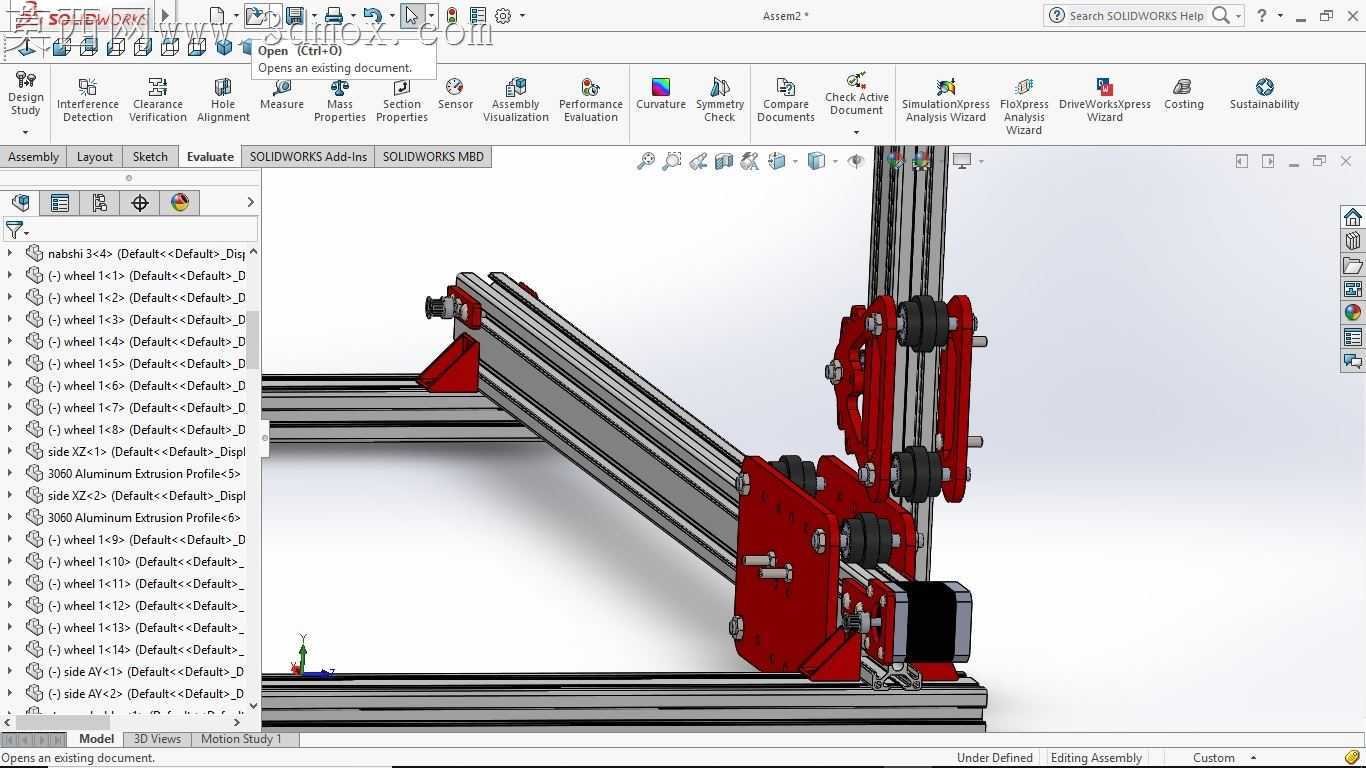
Task: Click Zoom to Fit in view toolbar
Action: coord(646,161)
